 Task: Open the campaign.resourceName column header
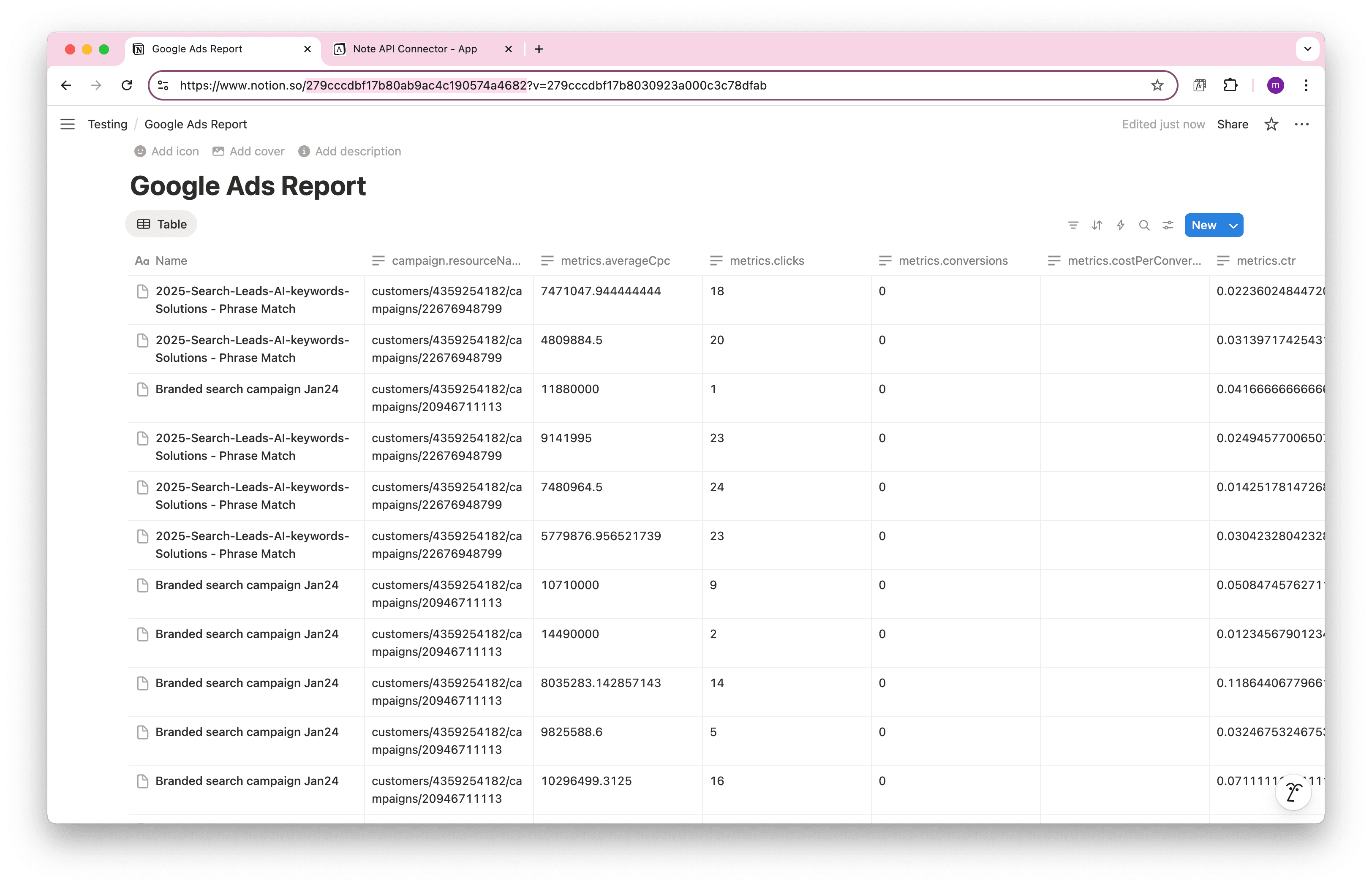449,261
